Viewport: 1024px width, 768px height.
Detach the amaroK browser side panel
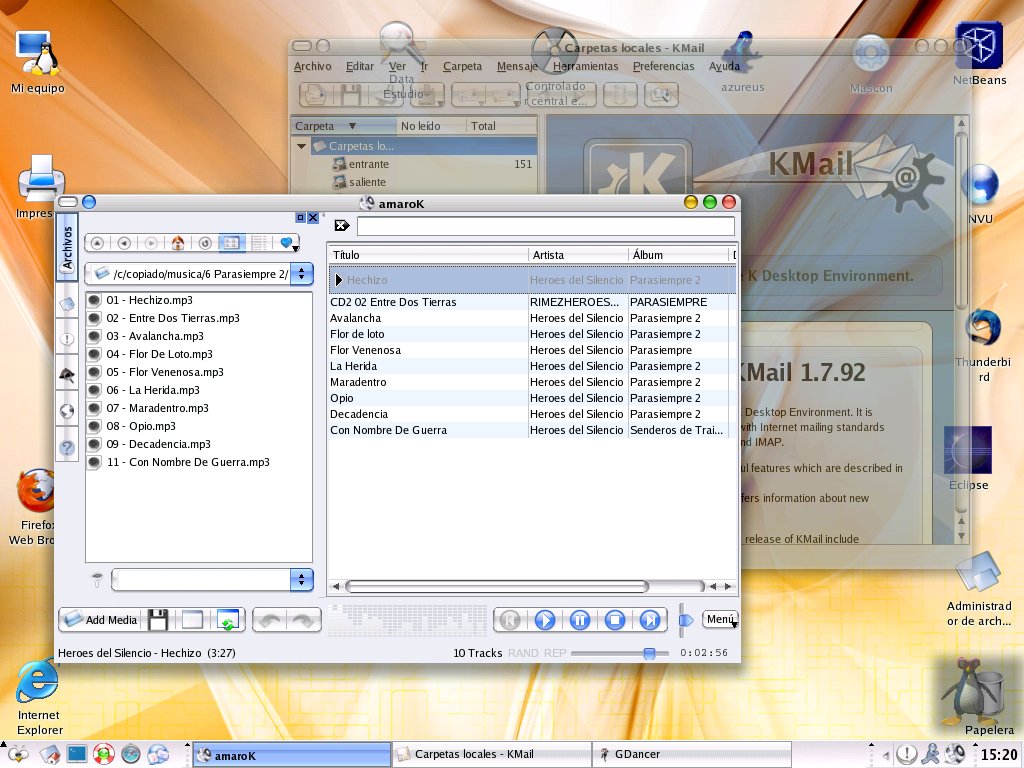300,217
